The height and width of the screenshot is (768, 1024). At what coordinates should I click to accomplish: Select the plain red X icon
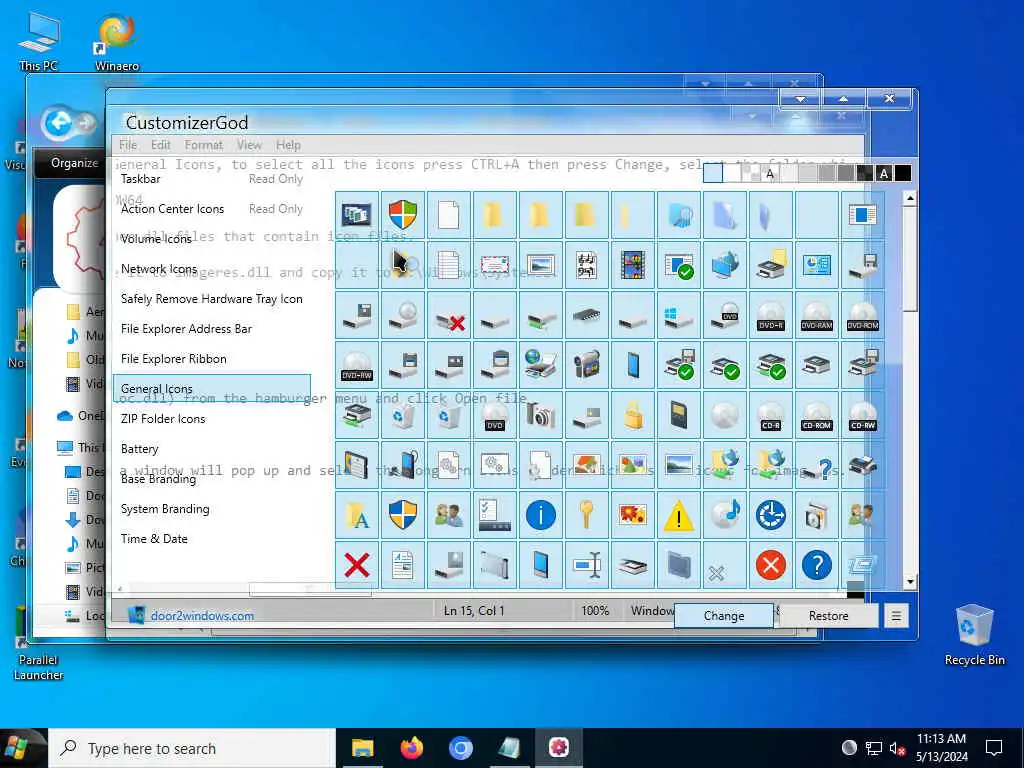coord(357,565)
